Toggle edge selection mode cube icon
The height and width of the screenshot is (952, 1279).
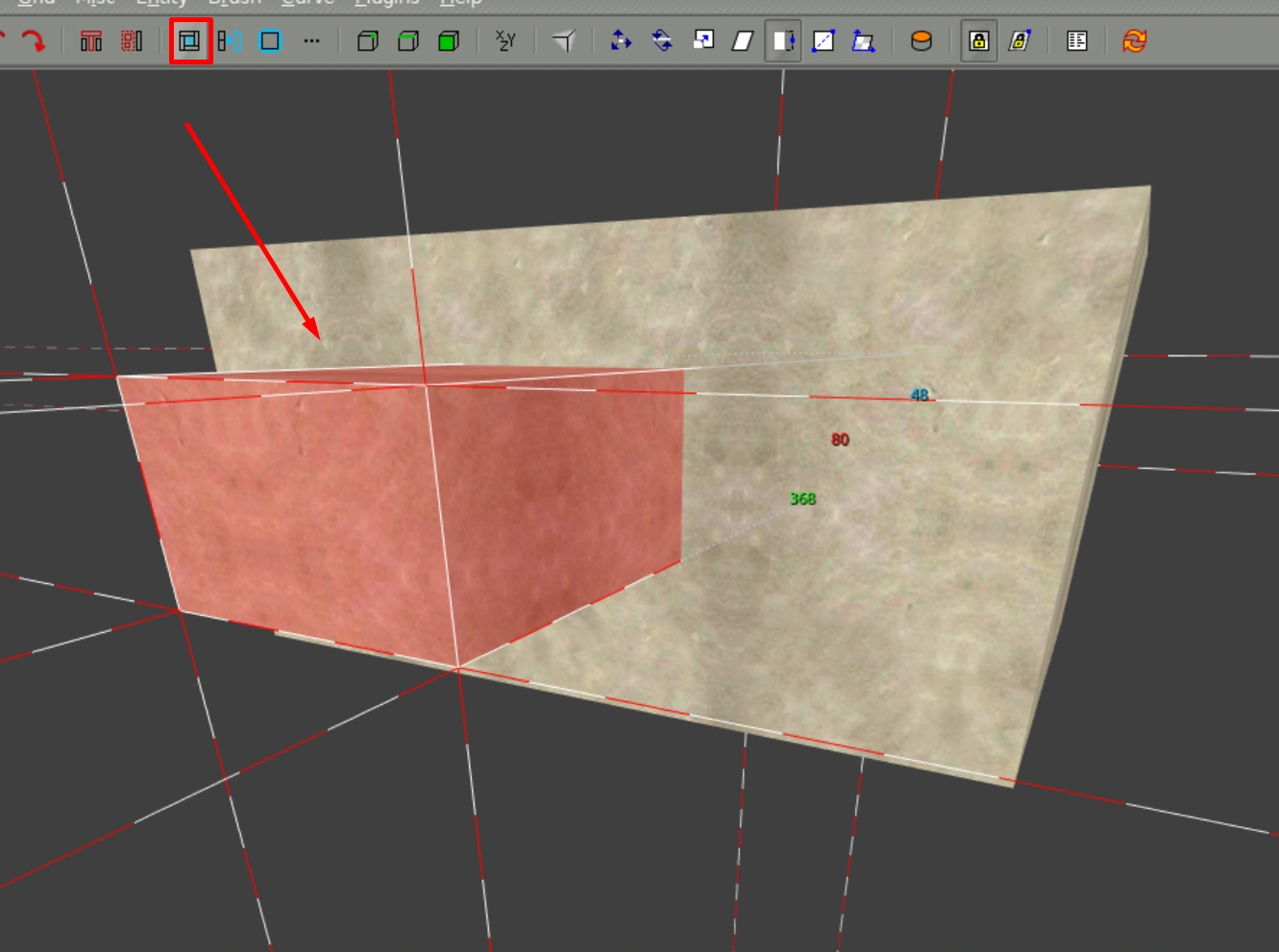pyautogui.click(x=408, y=41)
